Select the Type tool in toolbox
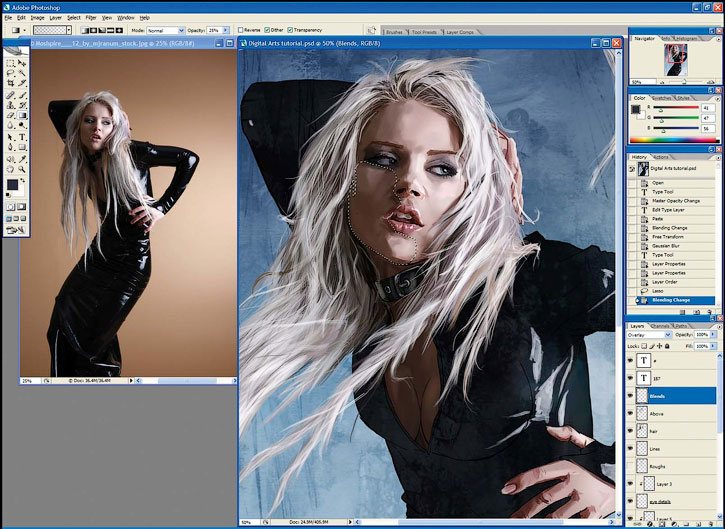 pyautogui.click(x=22, y=137)
